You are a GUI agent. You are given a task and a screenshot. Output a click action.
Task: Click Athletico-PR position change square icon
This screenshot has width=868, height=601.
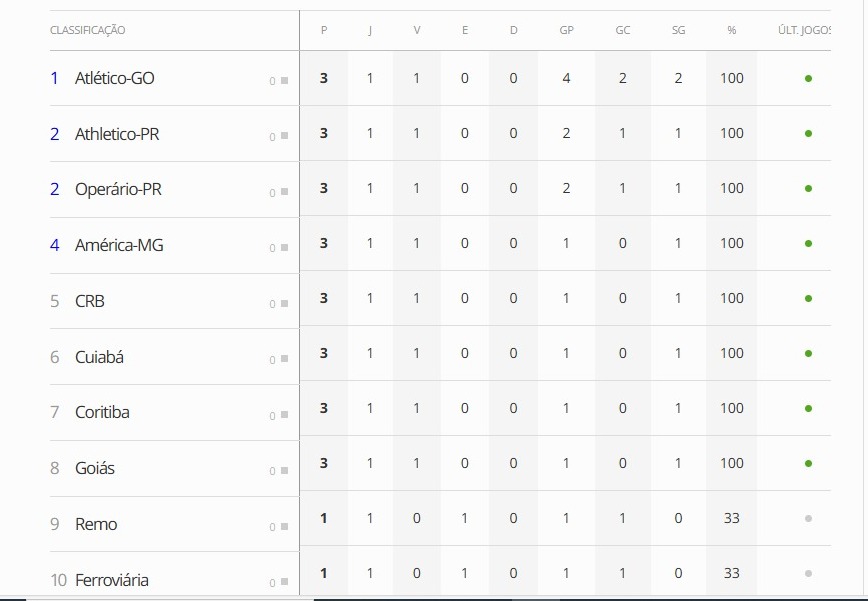285,136
